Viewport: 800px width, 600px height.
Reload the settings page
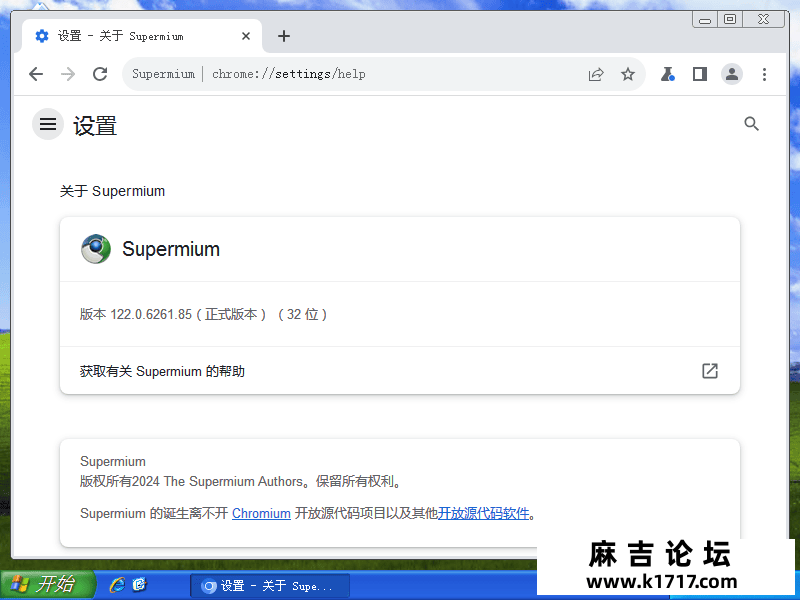point(100,74)
